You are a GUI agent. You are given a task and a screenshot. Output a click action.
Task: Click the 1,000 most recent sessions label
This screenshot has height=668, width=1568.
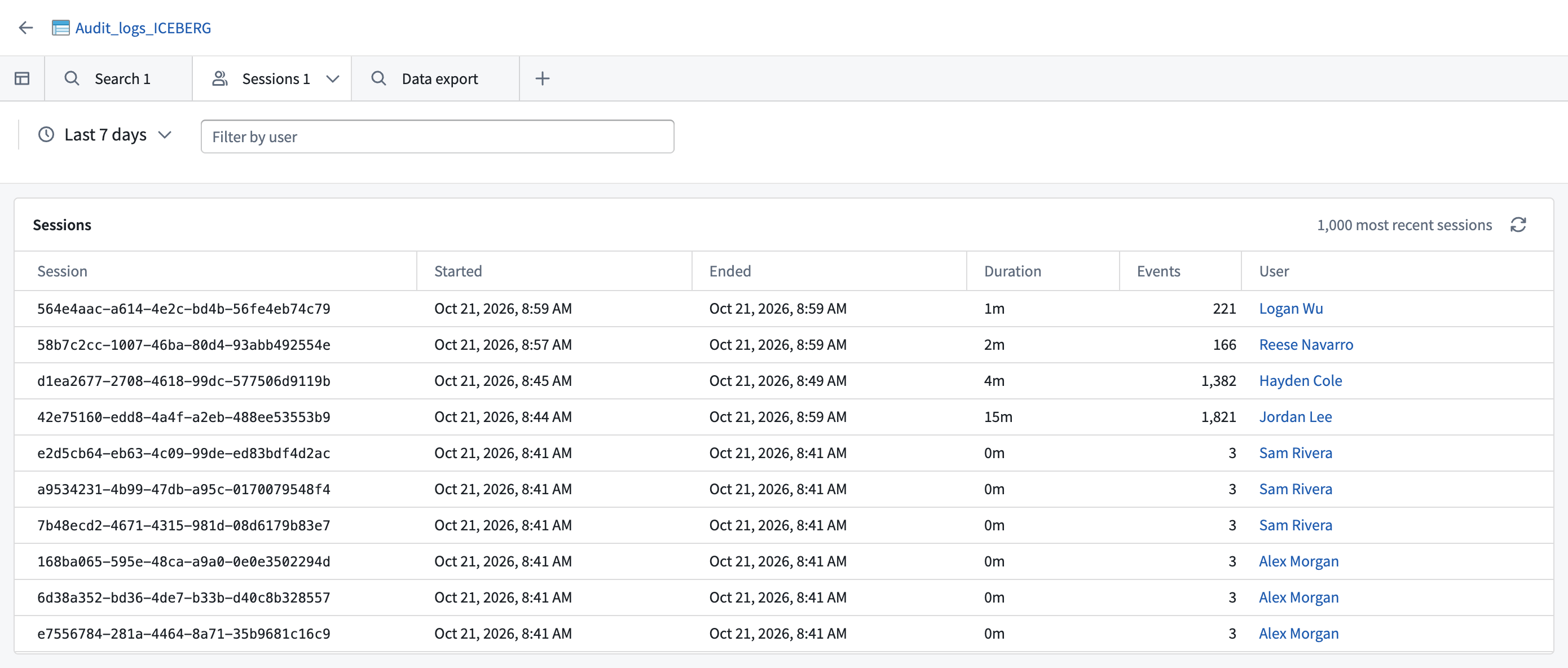1404,225
